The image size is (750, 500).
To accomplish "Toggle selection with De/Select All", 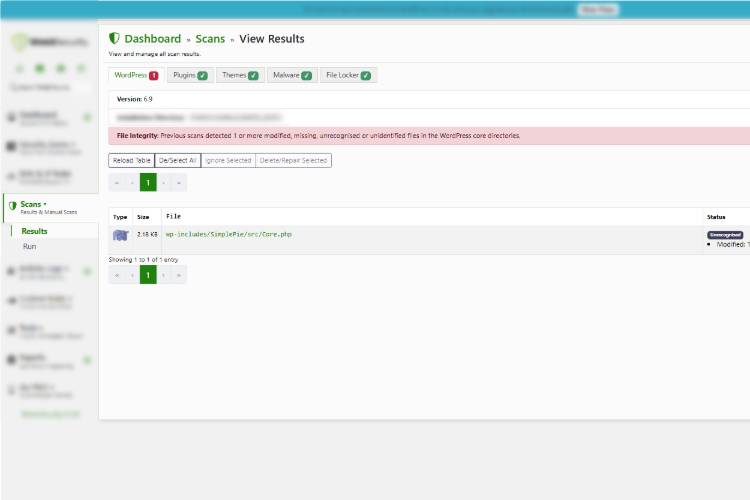I will (178, 160).
